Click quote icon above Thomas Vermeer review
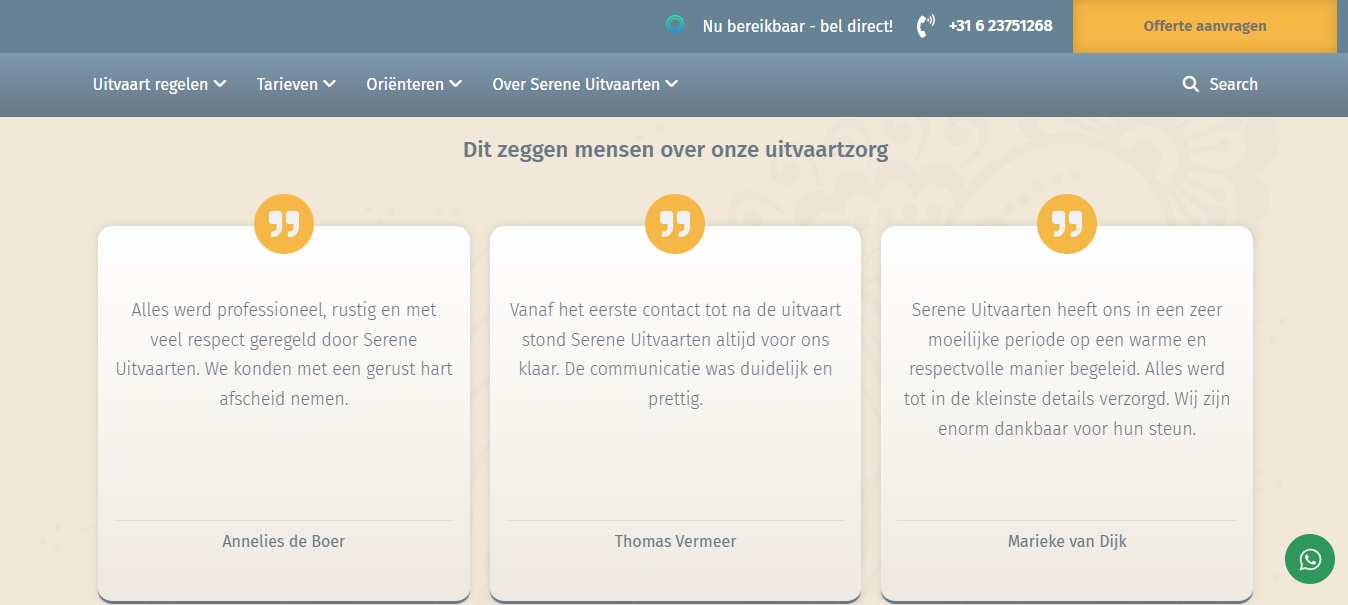The width and height of the screenshot is (1348, 605). pos(675,224)
